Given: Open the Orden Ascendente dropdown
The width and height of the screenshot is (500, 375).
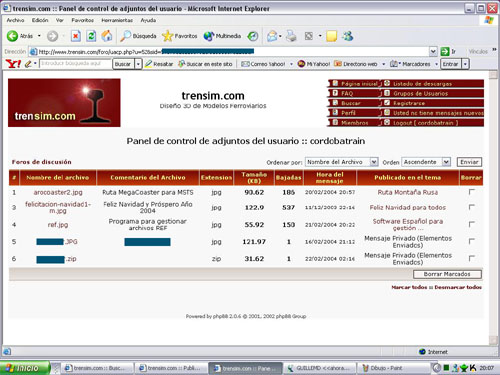Looking at the screenshot, I should point(446,162).
